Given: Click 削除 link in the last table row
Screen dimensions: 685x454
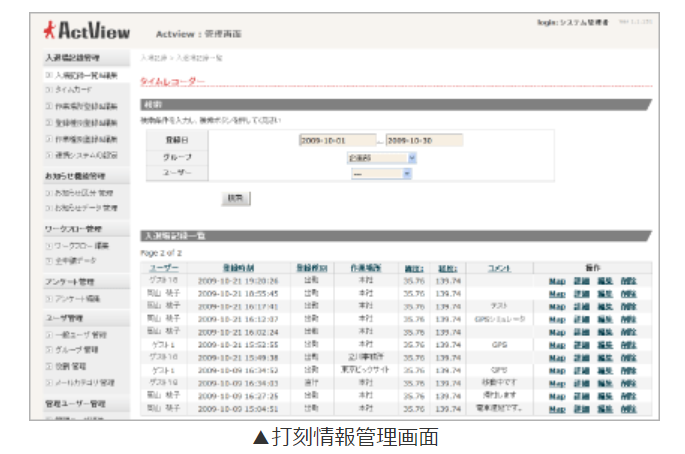Looking at the screenshot, I should 628,409.
